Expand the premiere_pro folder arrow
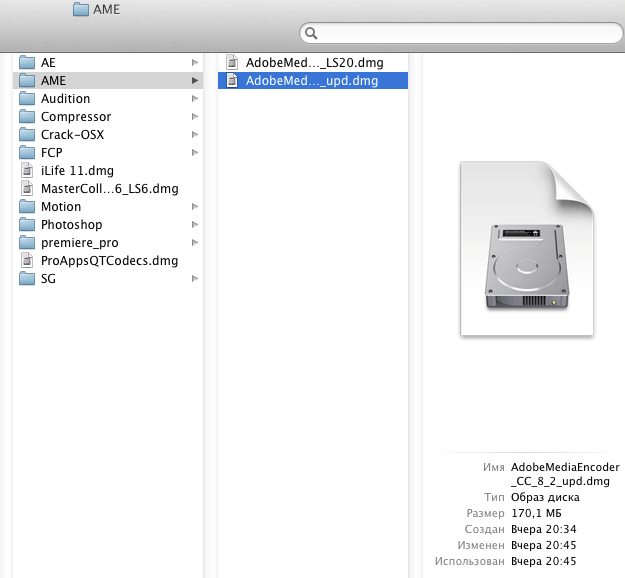This screenshot has height=578, width=625. pyautogui.click(x=195, y=243)
